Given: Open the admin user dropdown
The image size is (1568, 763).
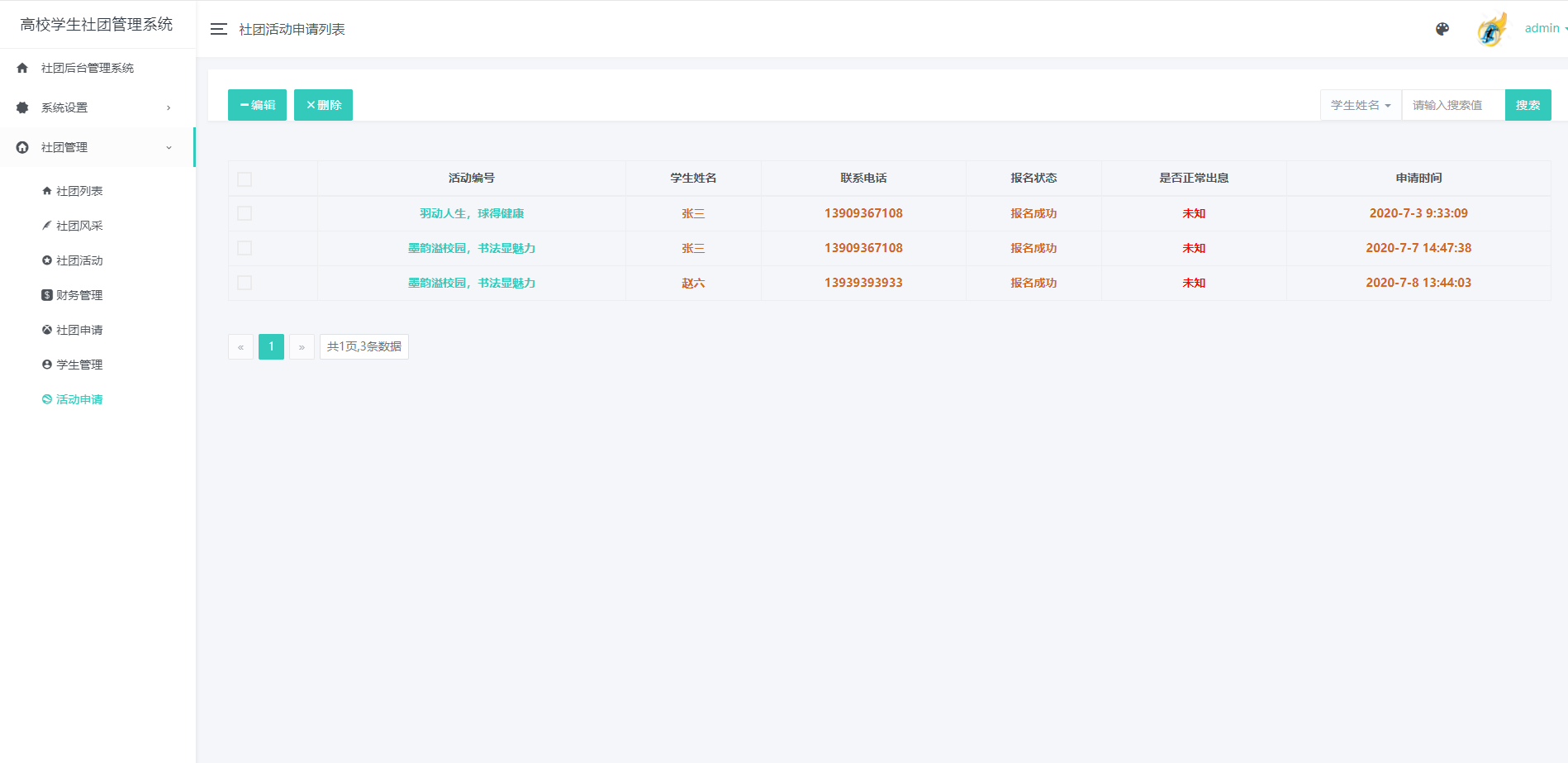Looking at the screenshot, I should tap(1545, 28).
